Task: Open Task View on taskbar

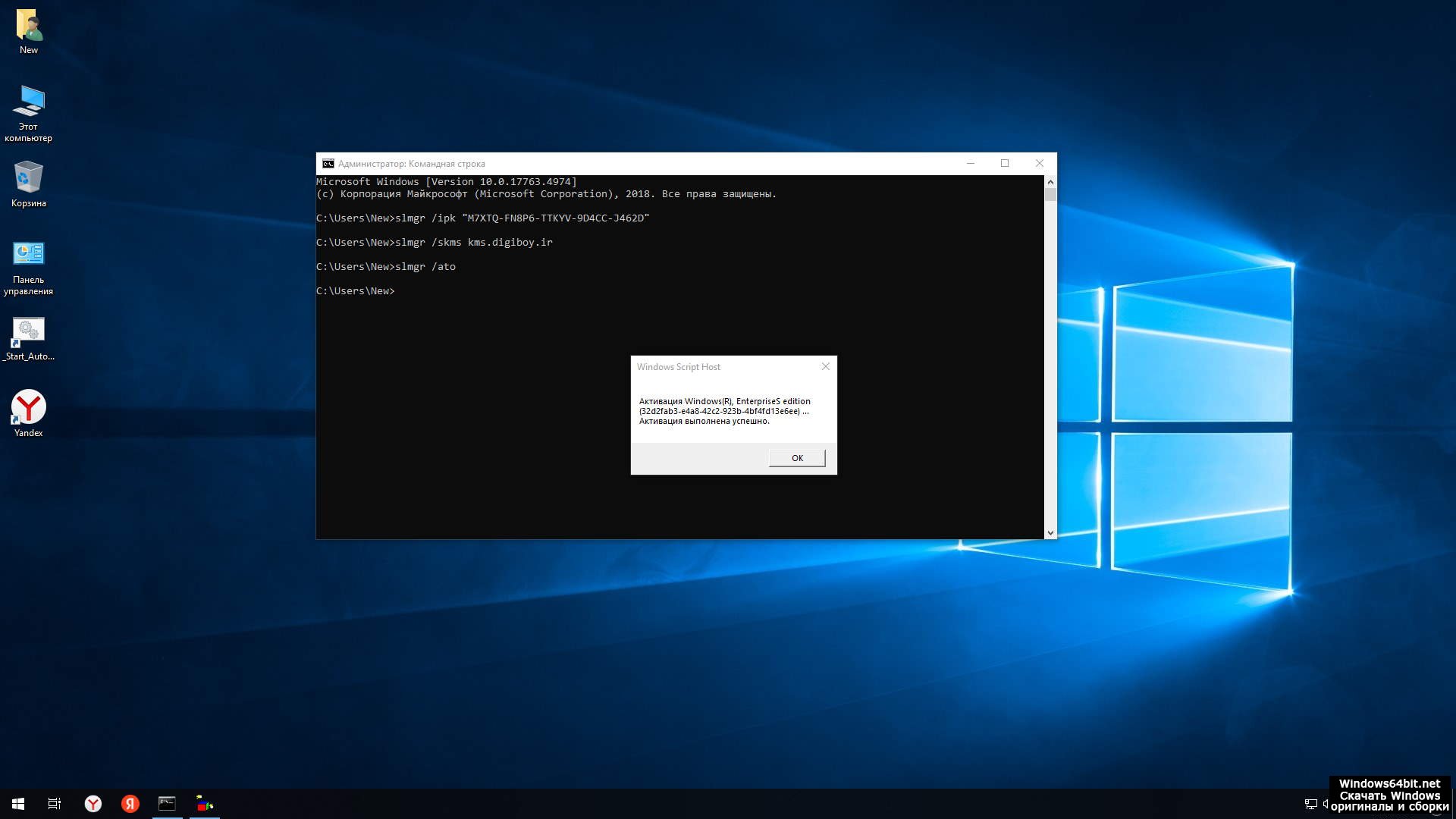Action: pyautogui.click(x=55, y=804)
